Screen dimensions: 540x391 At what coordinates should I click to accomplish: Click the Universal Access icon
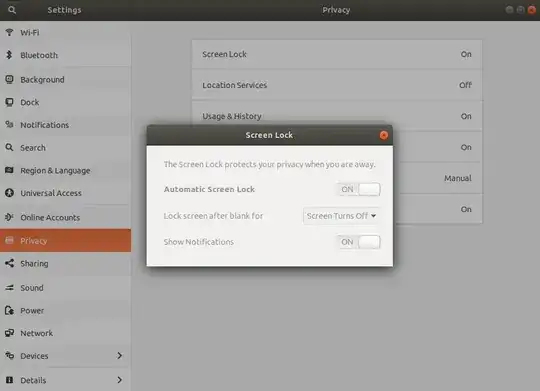point(9,193)
